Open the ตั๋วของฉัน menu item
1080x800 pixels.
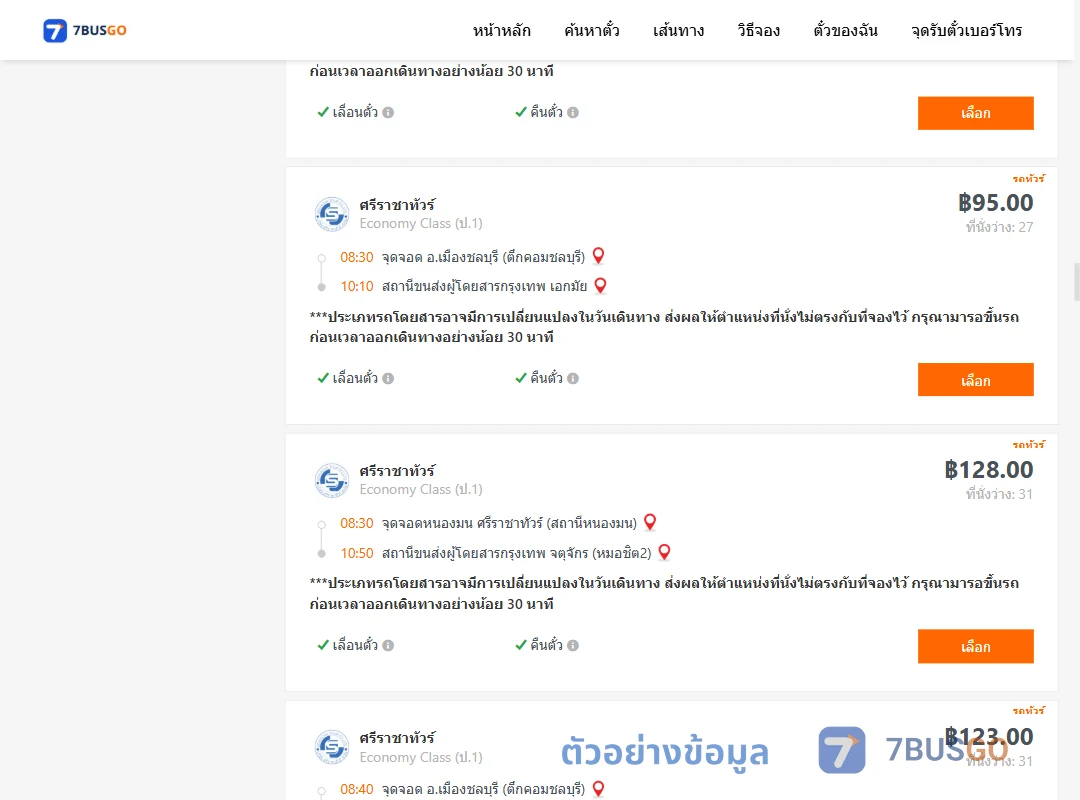(845, 30)
